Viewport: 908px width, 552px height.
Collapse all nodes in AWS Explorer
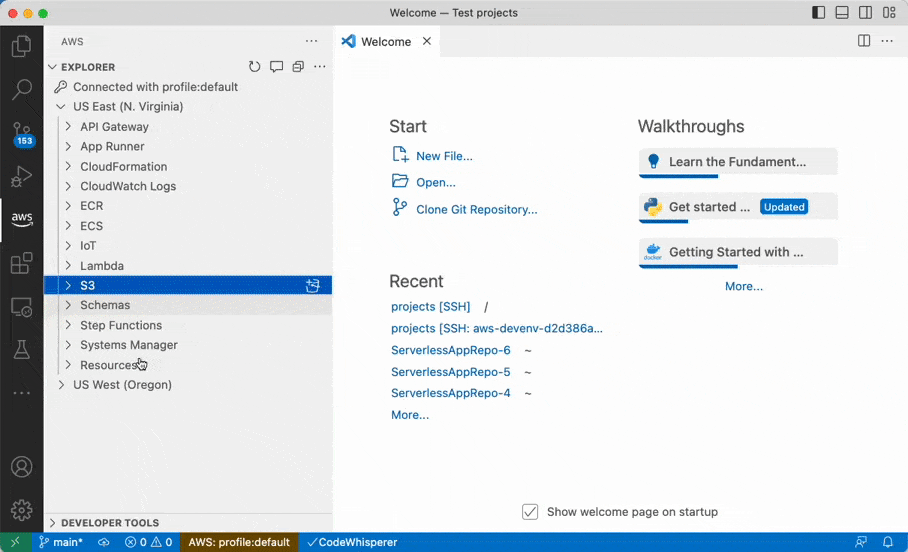point(298,67)
